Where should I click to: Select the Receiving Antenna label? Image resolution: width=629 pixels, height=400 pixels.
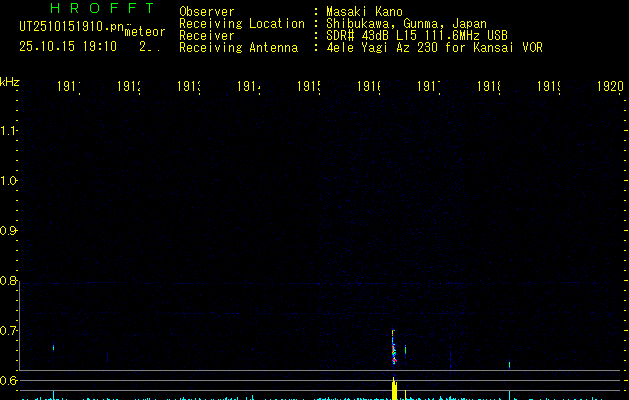click(x=238, y=48)
